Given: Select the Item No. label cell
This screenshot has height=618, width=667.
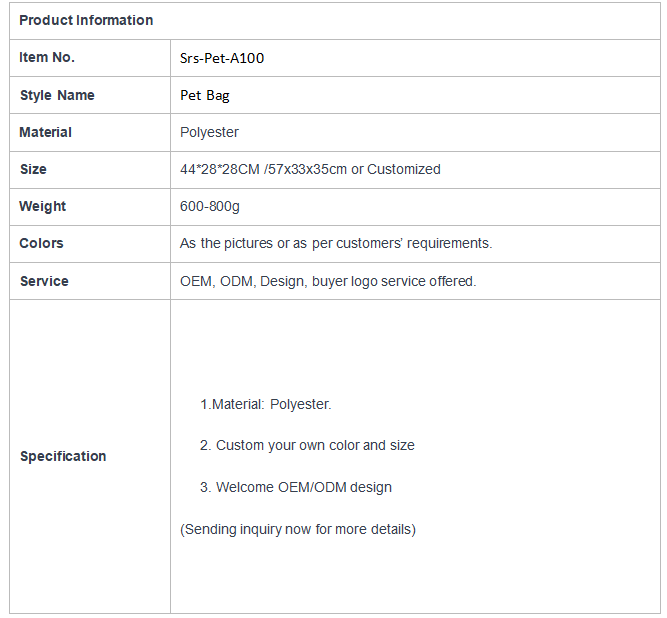Looking at the screenshot, I should (90, 58).
